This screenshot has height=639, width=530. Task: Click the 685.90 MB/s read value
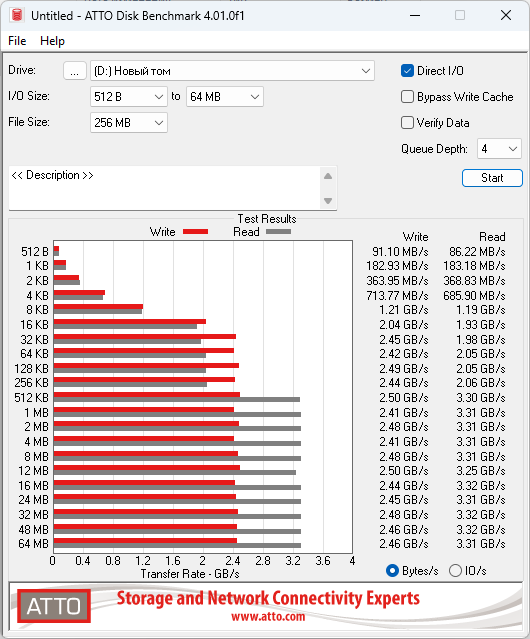(x=474, y=295)
